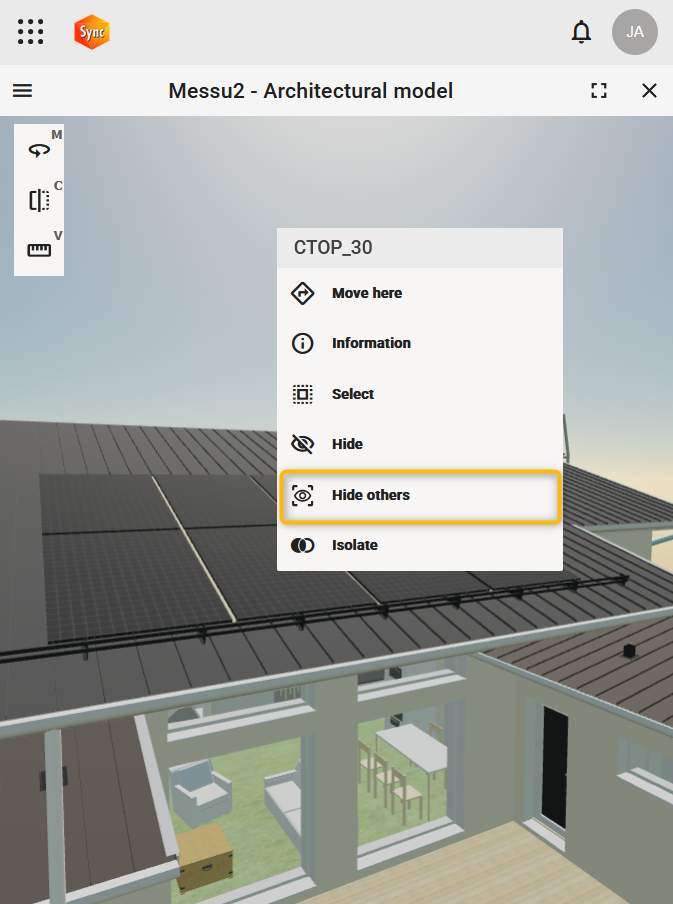Click the Messu2 Architectural model title
The height and width of the screenshot is (904, 673).
tap(311, 91)
